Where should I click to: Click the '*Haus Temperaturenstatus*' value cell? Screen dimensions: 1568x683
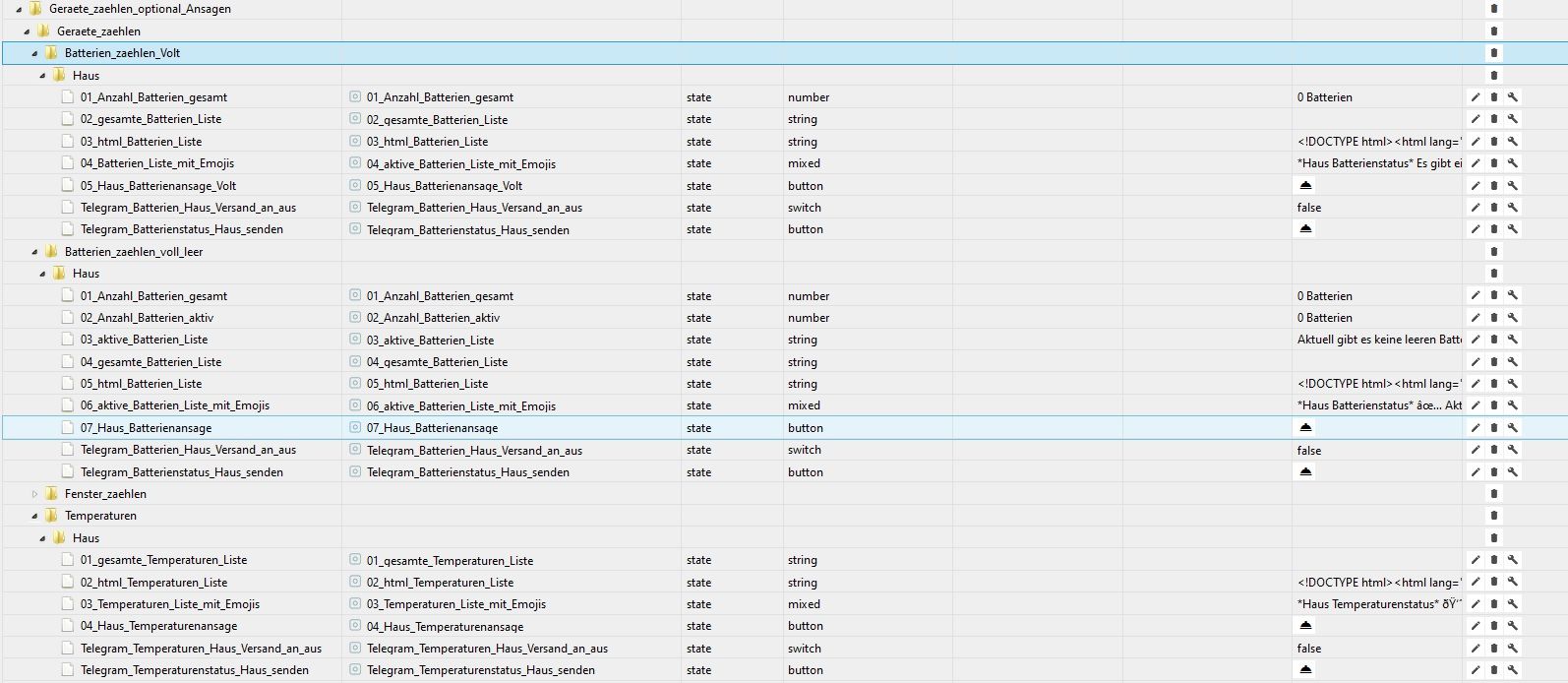pyautogui.click(x=1379, y=604)
